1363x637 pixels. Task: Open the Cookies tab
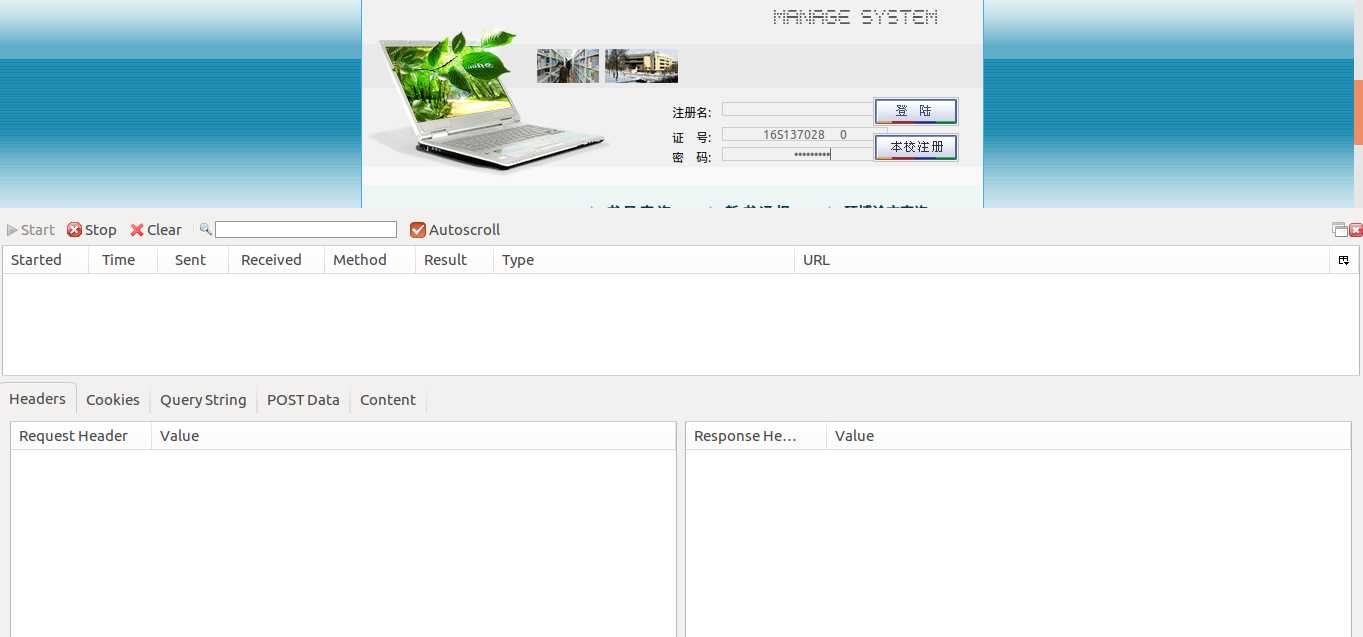113,400
